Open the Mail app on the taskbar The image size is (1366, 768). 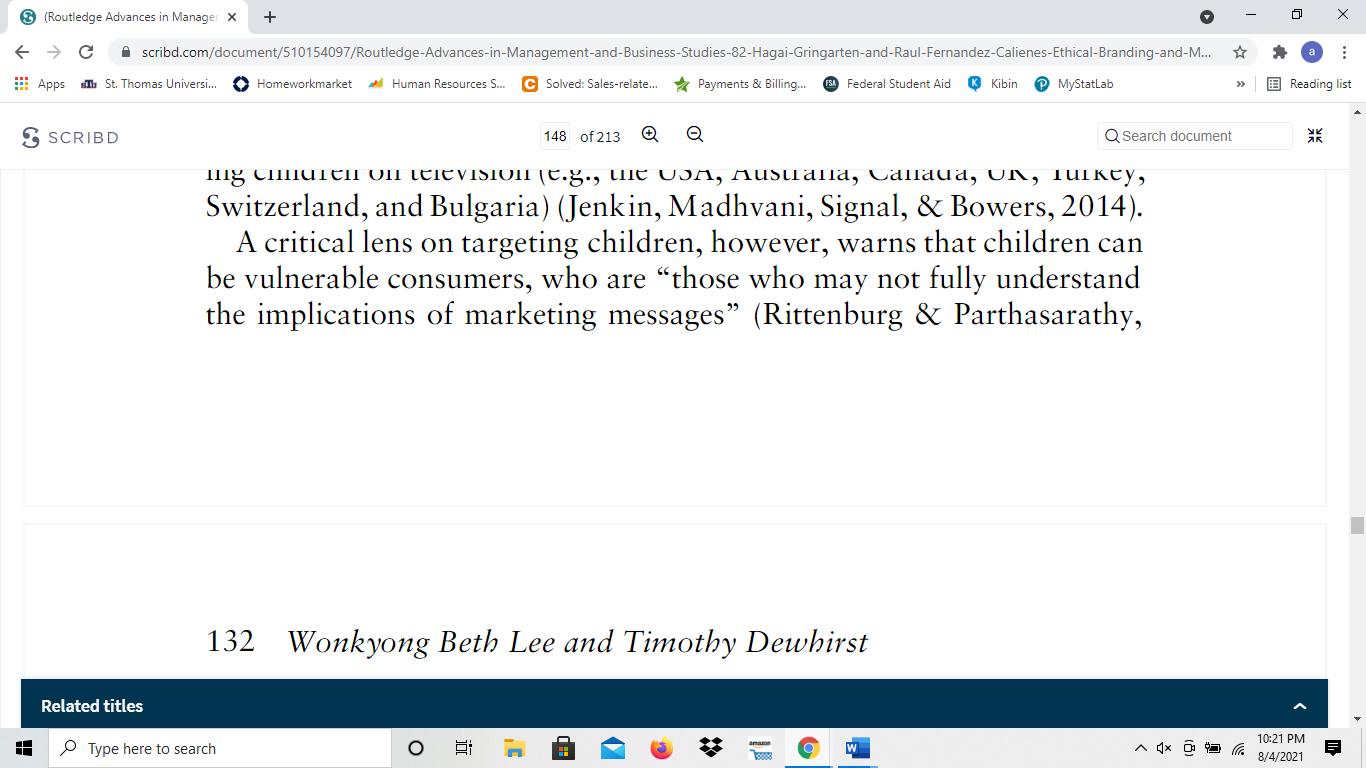(x=612, y=748)
